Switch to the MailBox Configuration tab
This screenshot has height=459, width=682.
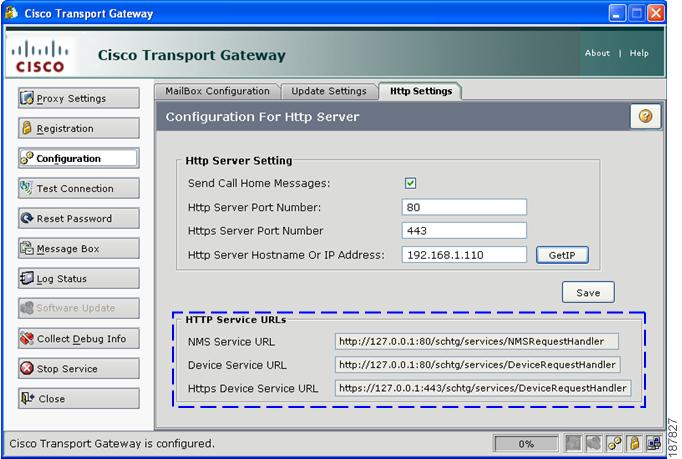click(x=217, y=91)
